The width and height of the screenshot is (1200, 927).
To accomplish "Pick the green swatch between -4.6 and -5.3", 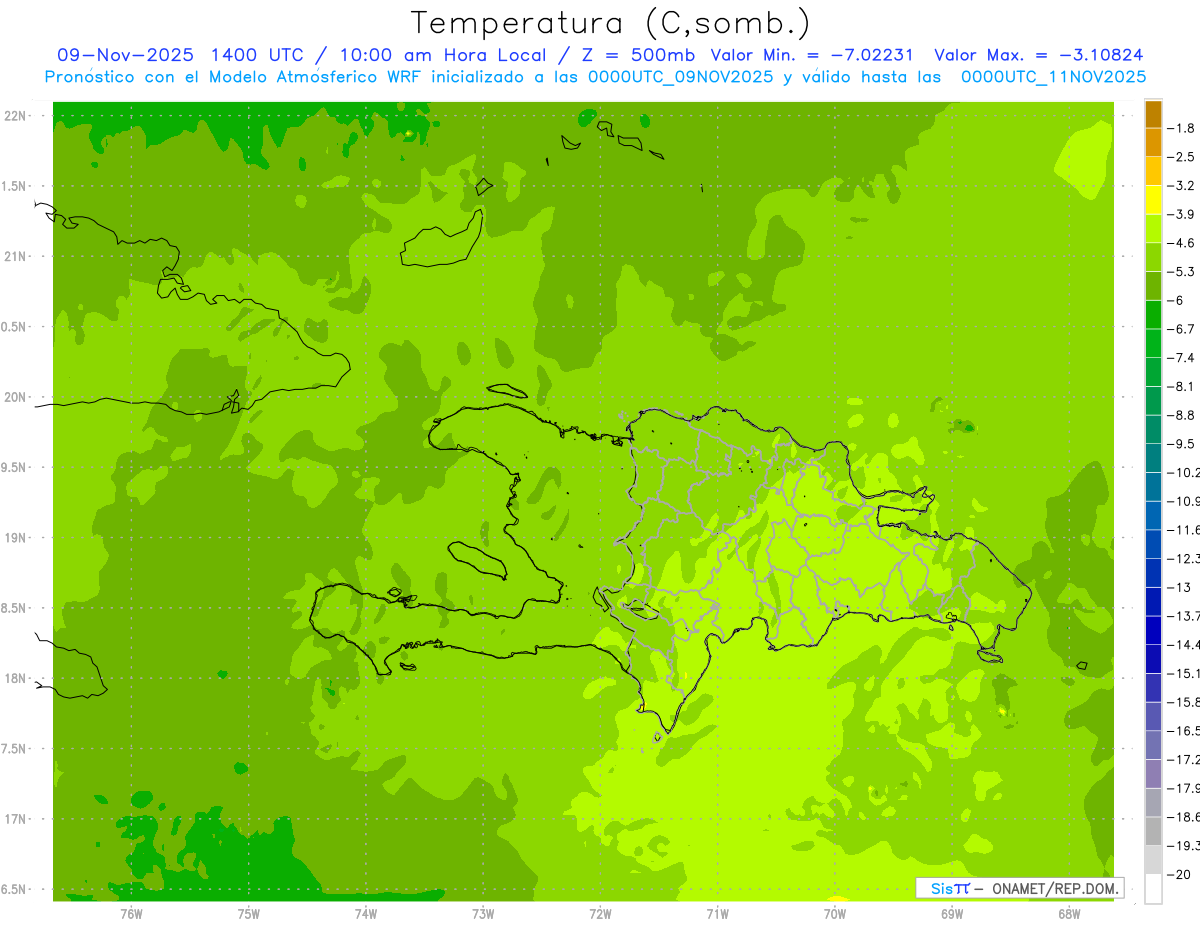I will (x=1153, y=257).
